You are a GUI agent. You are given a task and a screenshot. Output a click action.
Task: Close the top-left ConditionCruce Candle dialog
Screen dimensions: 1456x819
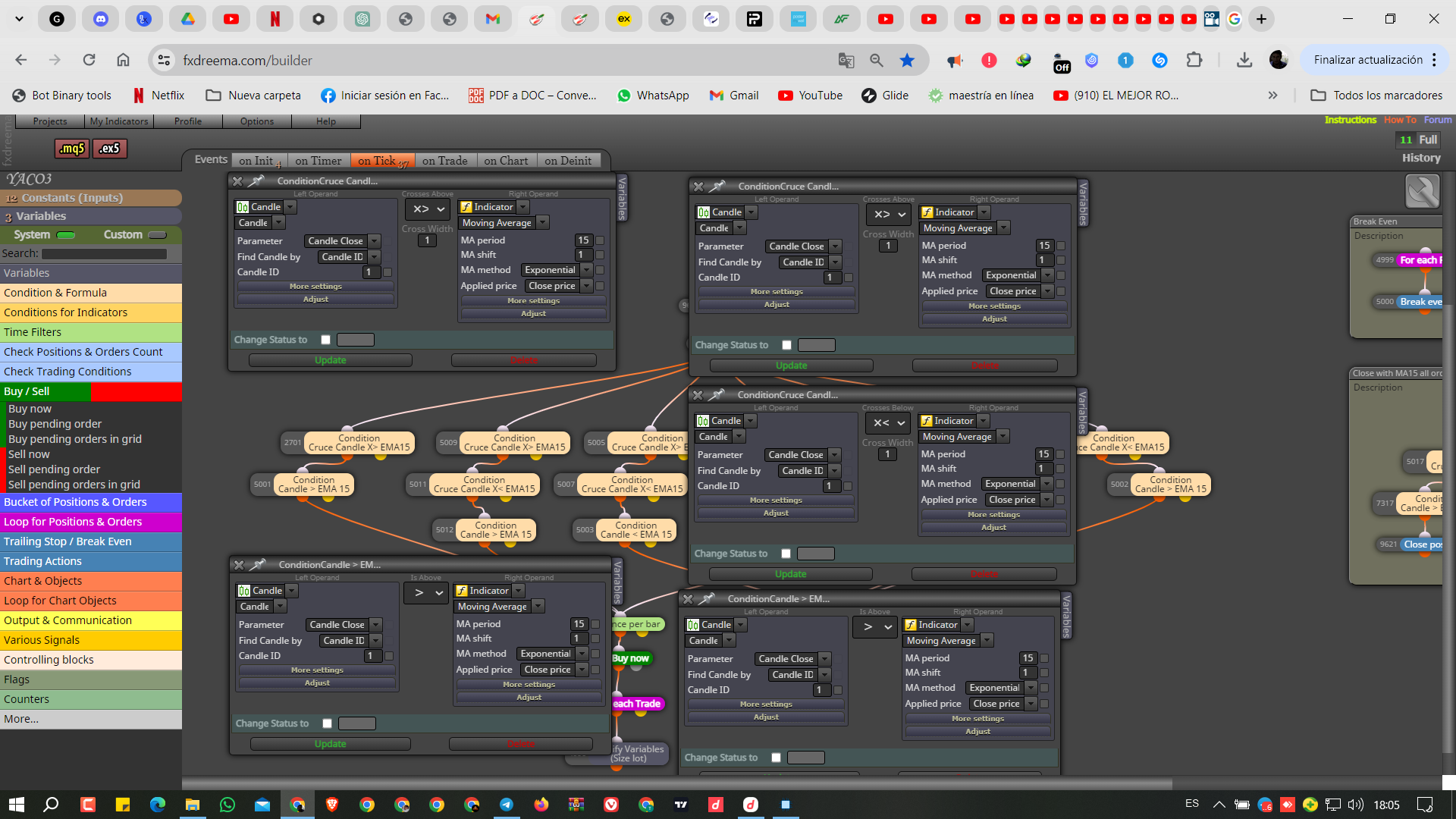click(237, 181)
